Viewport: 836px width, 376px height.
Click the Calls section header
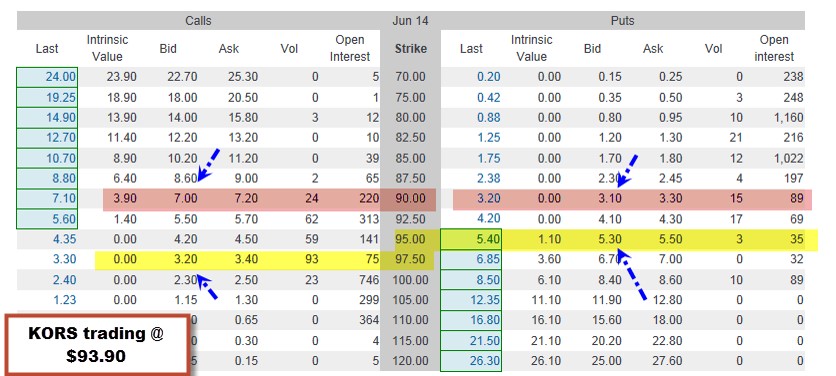(198, 21)
